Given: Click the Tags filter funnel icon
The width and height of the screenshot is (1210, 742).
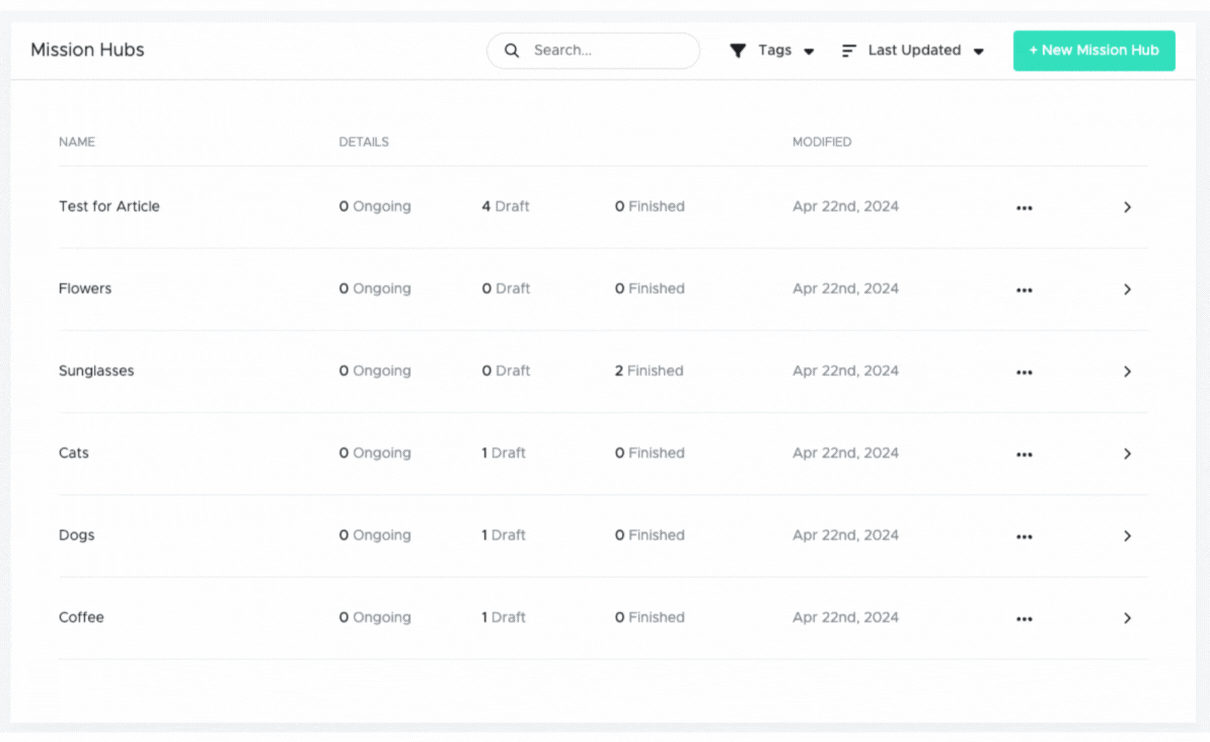Looking at the screenshot, I should [x=738, y=50].
